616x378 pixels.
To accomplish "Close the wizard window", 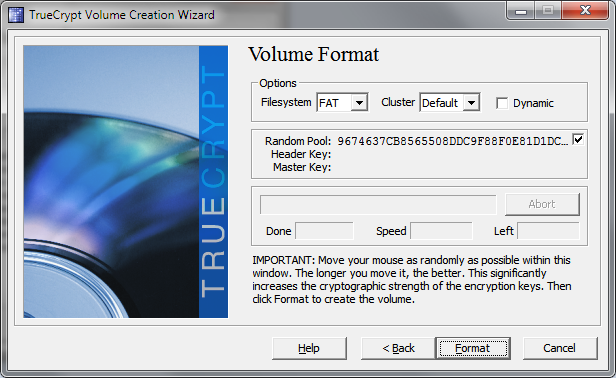I will pyautogui.click(x=585, y=11).
